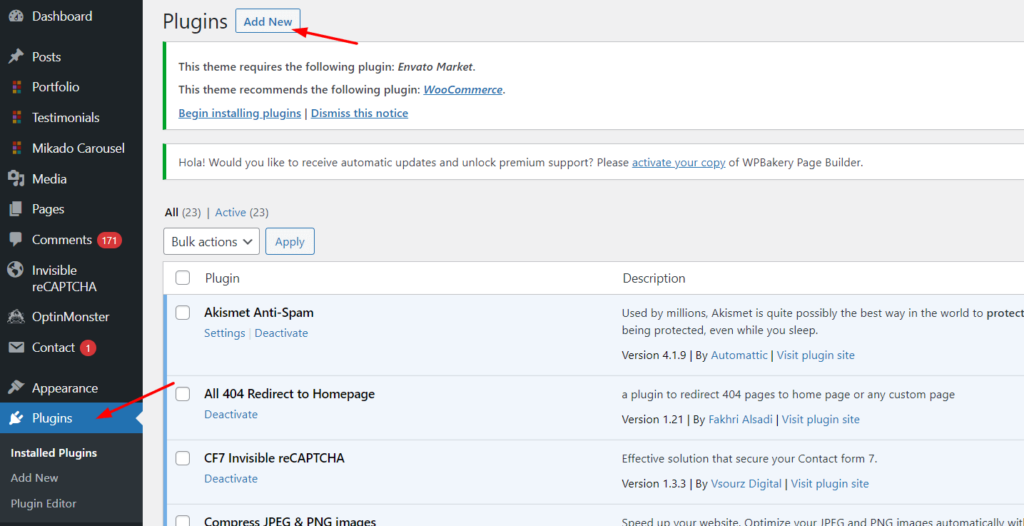
Task: Toggle the select-all plugins checkbox
Action: (x=183, y=278)
